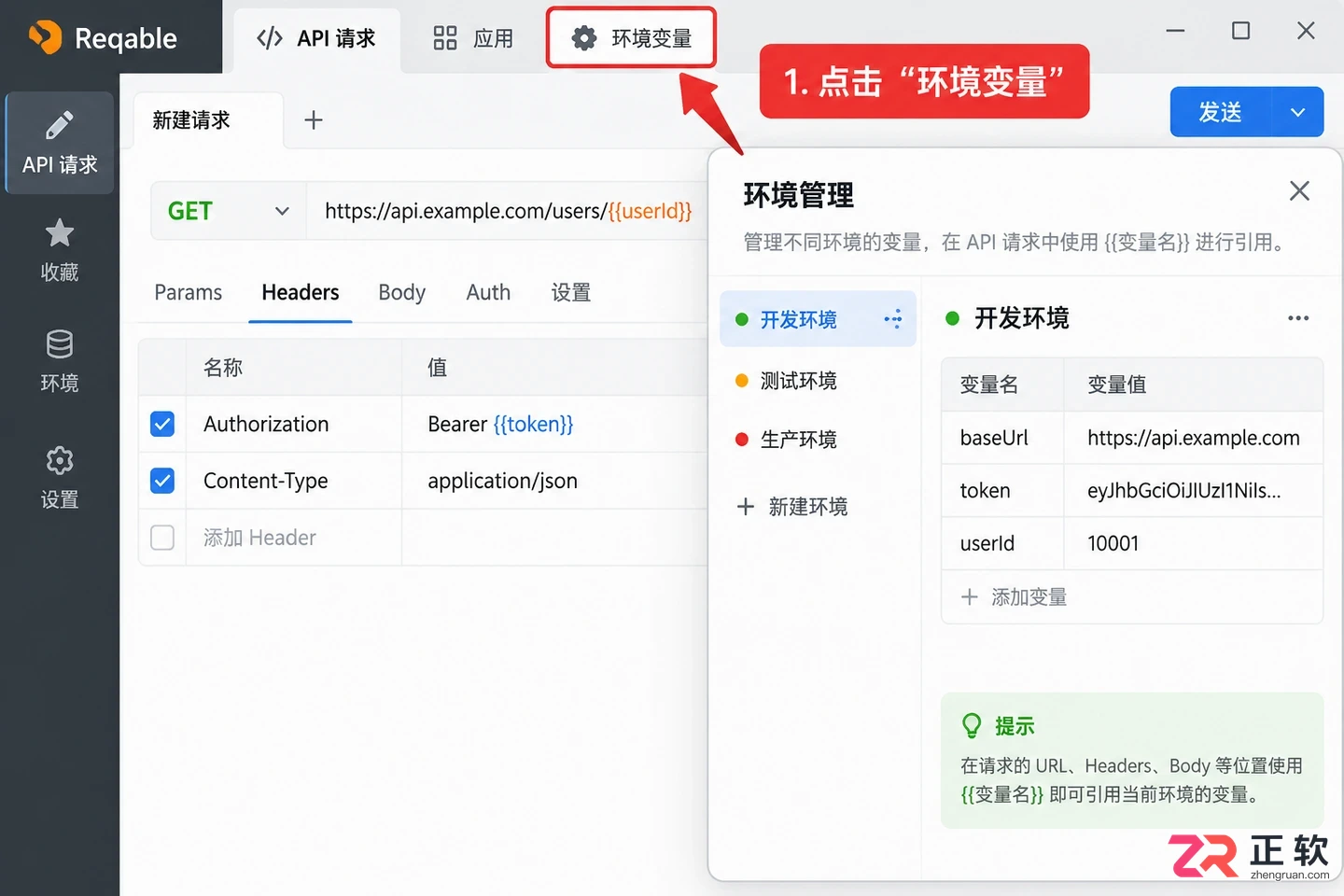This screenshot has width=1344, height=896.
Task: Open the request 设置 tab
Action: pyautogui.click(x=571, y=293)
